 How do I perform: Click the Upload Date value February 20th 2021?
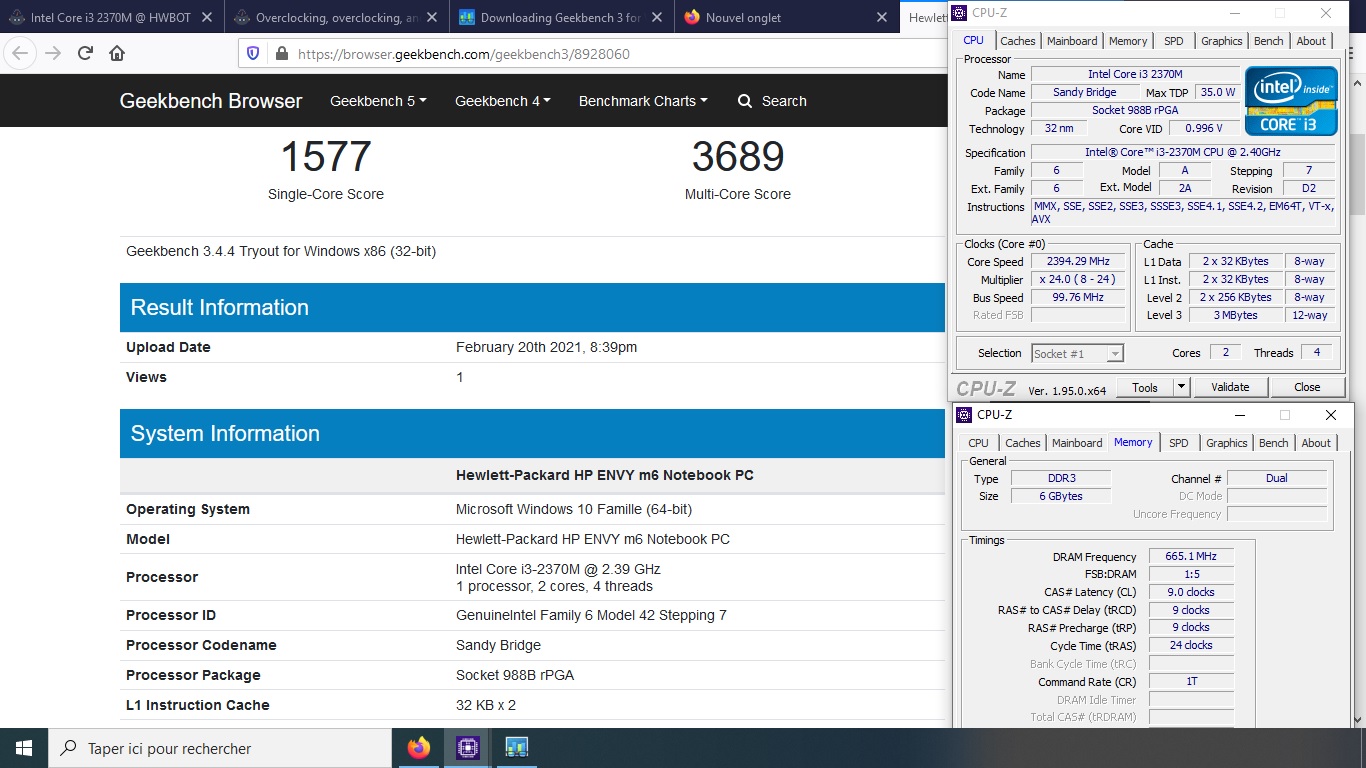(x=546, y=347)
